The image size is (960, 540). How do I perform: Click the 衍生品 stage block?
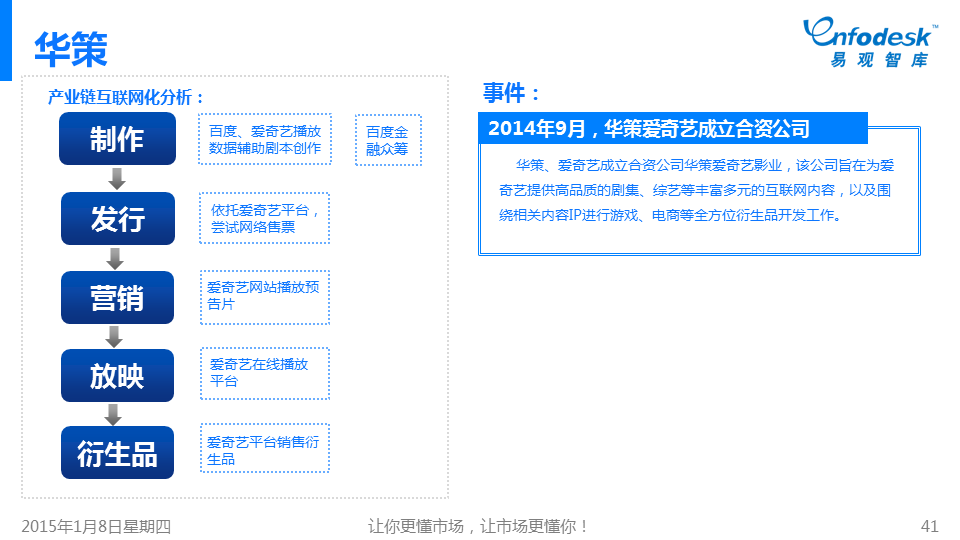pyautogui.click(x=117, y=454)
